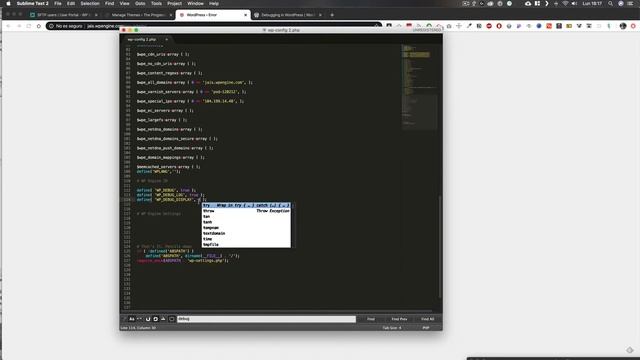640x360 pixels.
Task: Open the Window menu
Action: tap(195, 3)
